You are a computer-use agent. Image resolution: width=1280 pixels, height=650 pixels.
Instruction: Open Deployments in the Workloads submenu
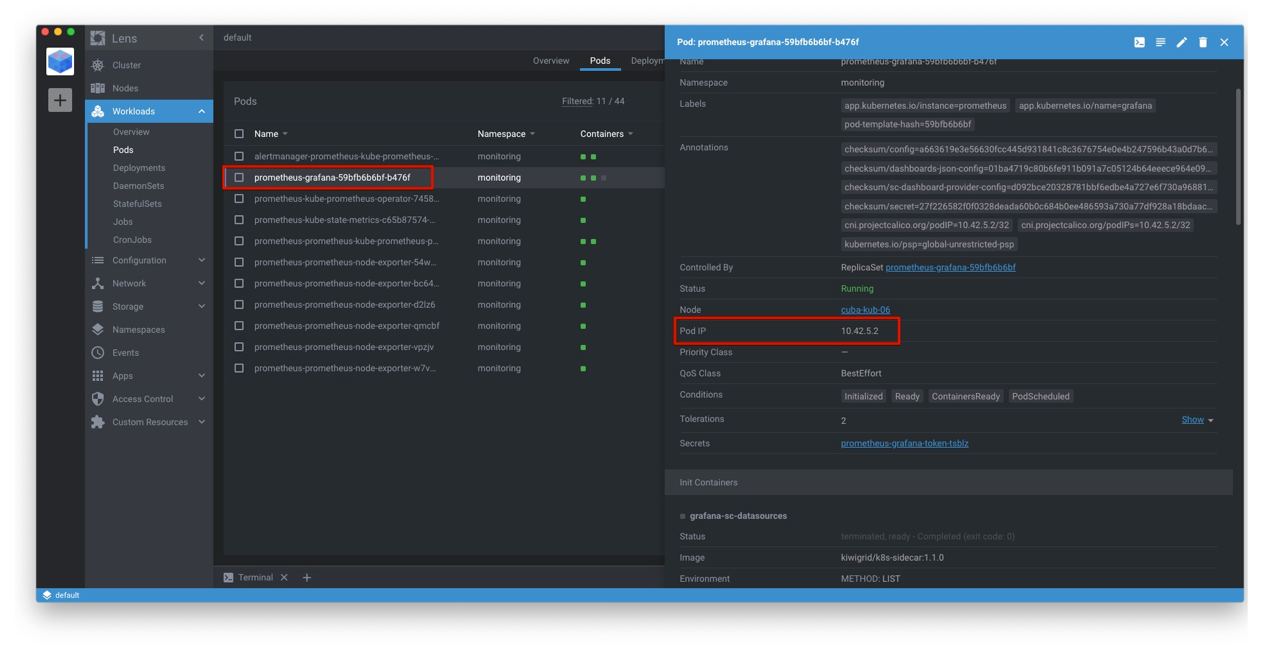coord(139,168)
